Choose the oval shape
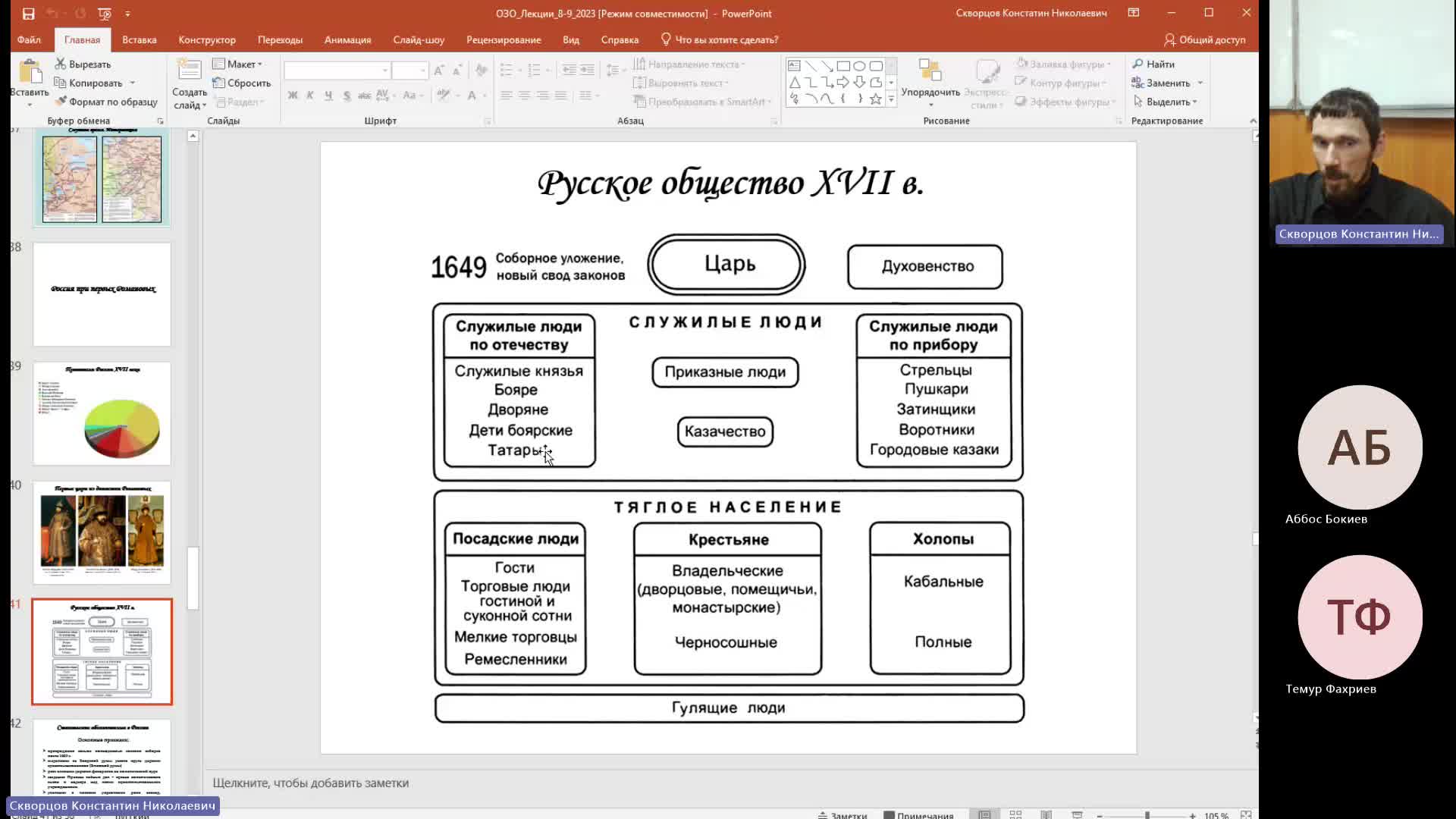 point(859,66)
